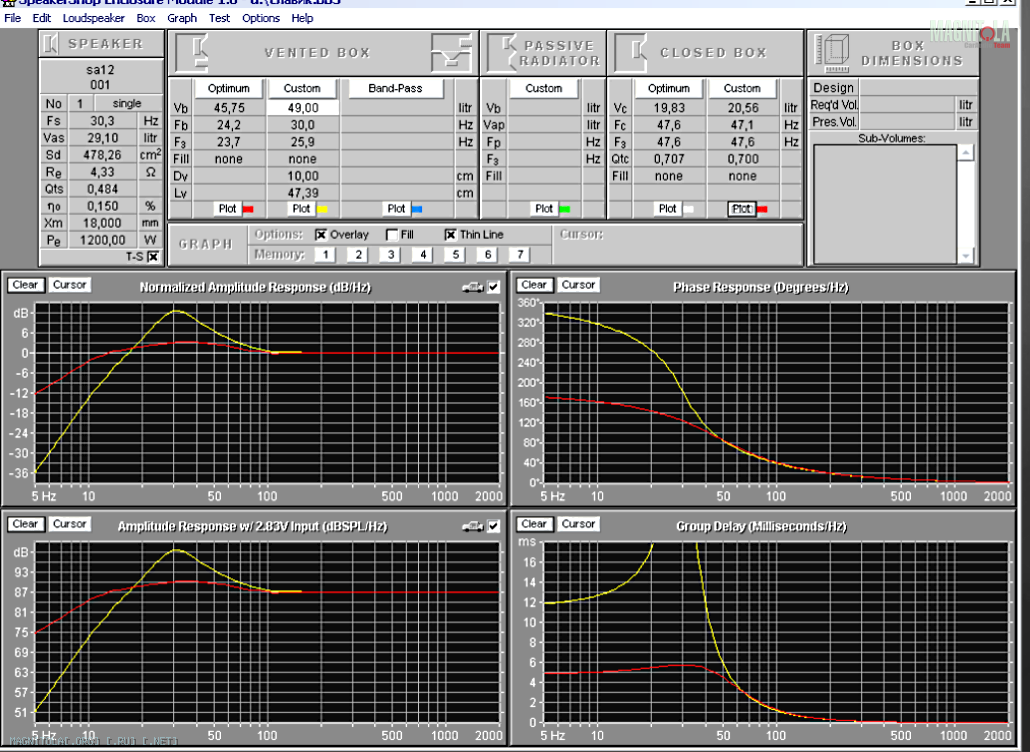
Task: Select Closed Box Optimum button
Action: pos(669,88)
